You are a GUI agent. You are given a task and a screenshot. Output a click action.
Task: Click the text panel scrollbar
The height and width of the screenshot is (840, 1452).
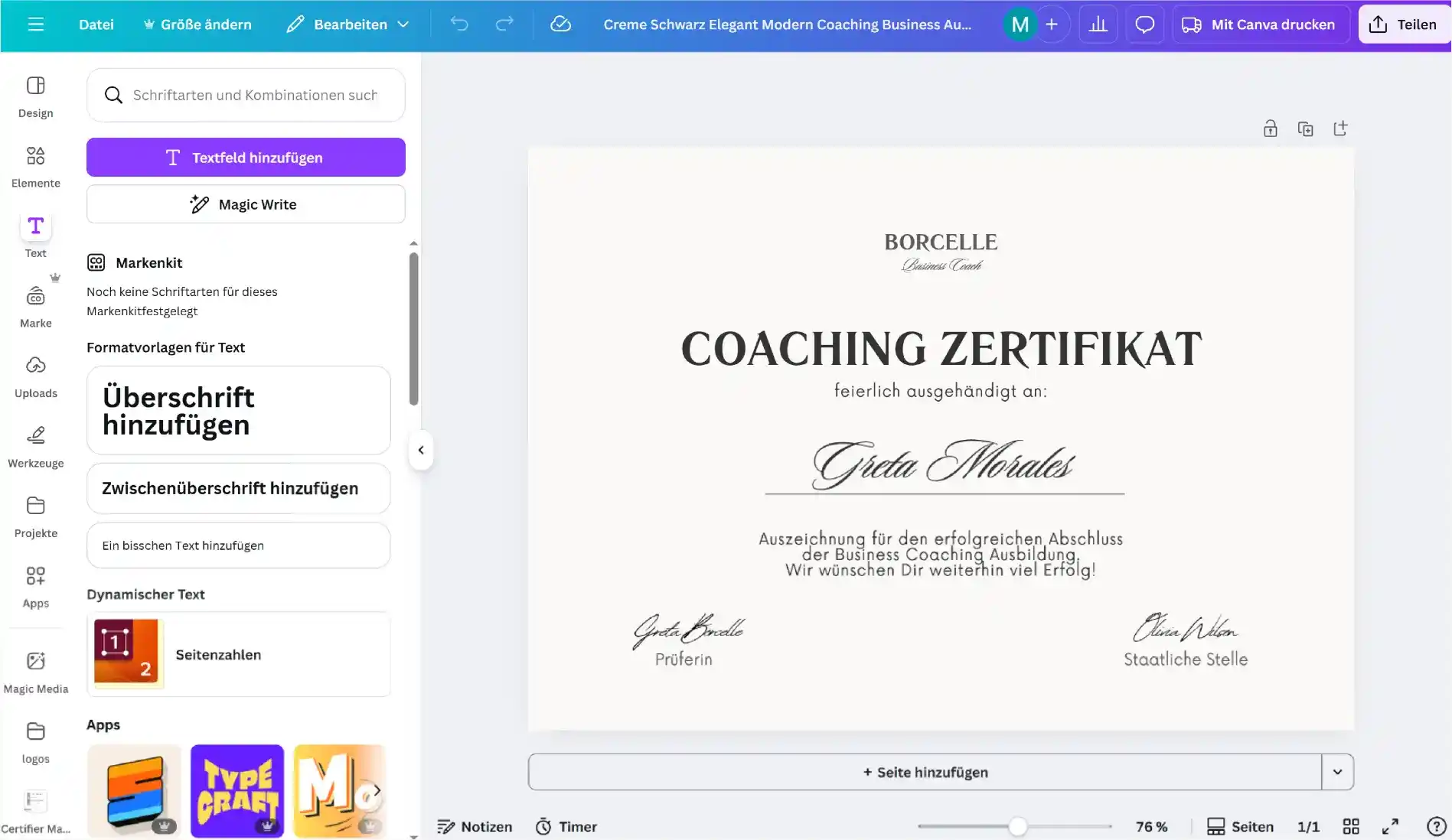(x=413, y=329)
